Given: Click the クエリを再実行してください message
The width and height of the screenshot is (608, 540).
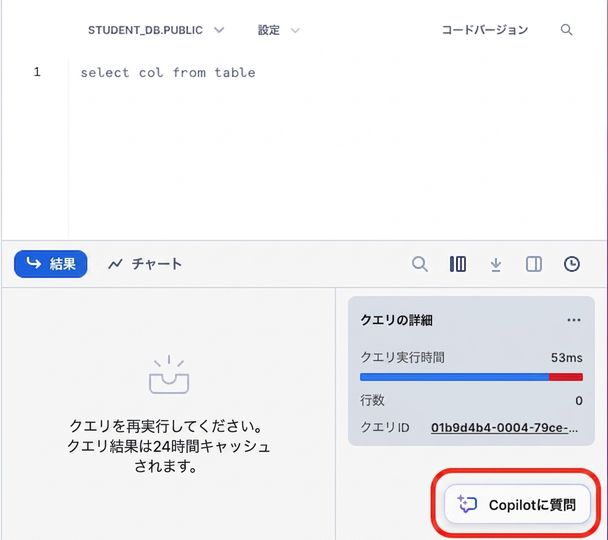Looking at the screenshot, I should pyautogui.click(x=168, y=446).
